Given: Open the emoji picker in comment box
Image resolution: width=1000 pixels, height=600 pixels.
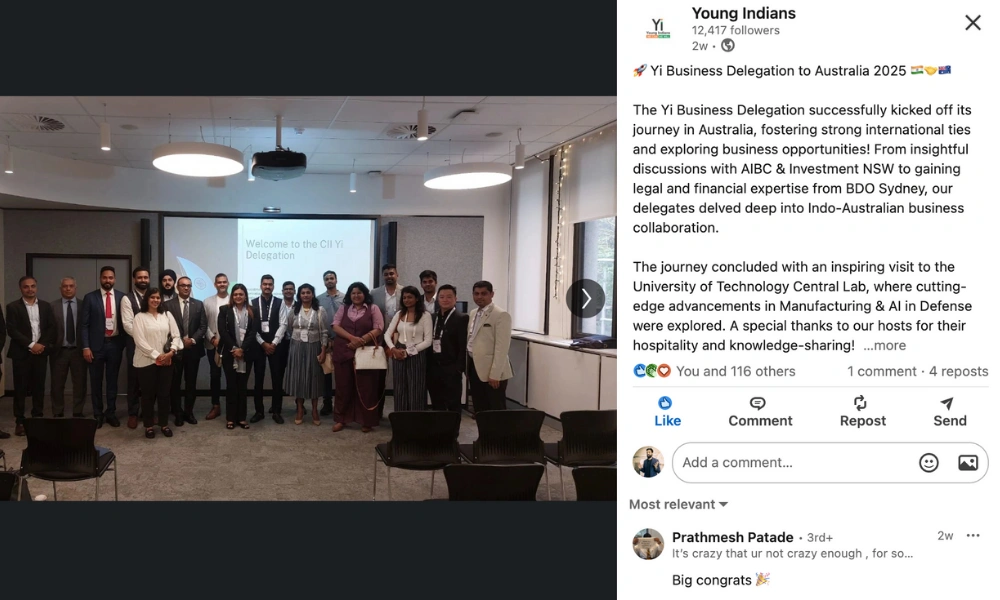Looking at the screenshot, I should (x=929, y=462).
